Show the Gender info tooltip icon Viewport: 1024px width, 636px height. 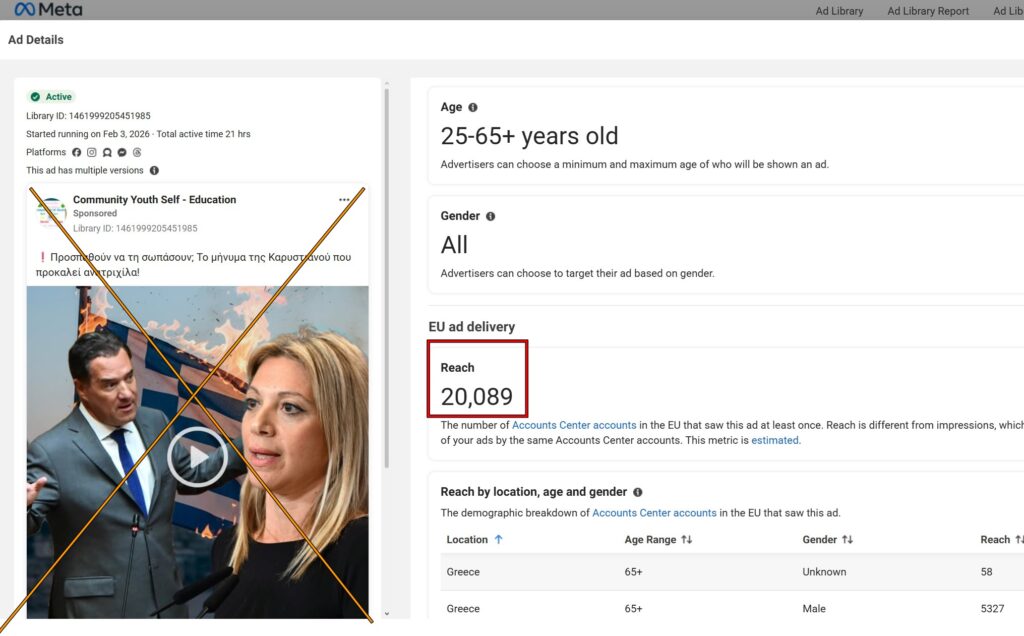click(x=490, y=216)
